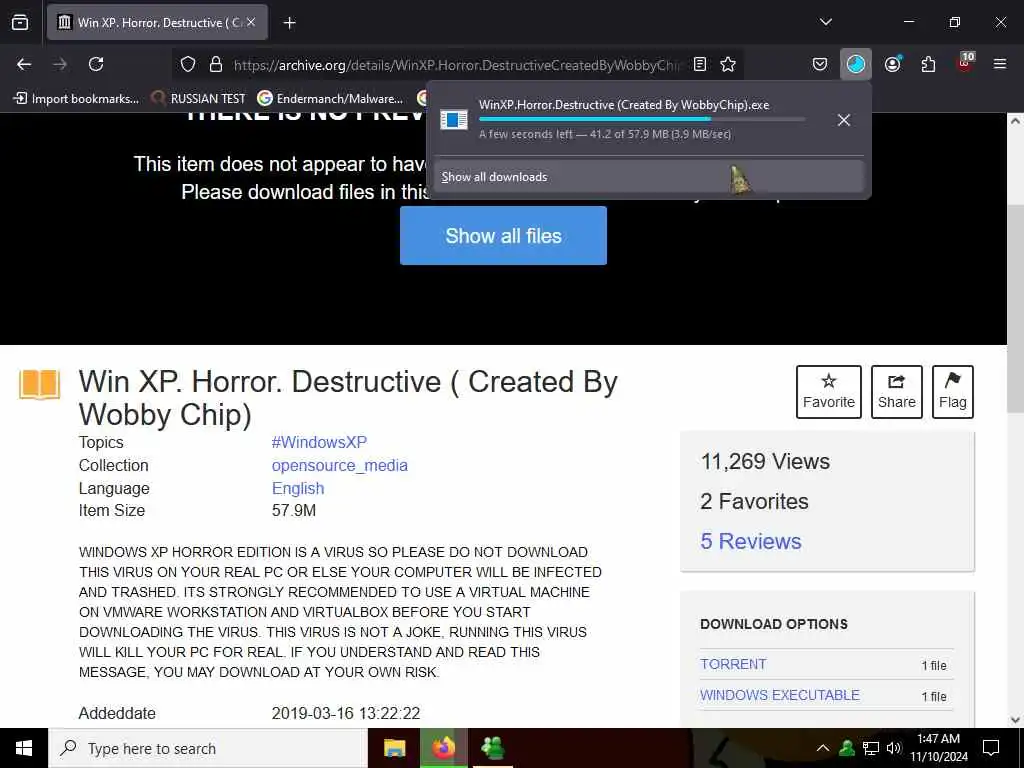
Task: Select the WinXP.Horror.Destructive exe download entry name
Action: point(624,104)
